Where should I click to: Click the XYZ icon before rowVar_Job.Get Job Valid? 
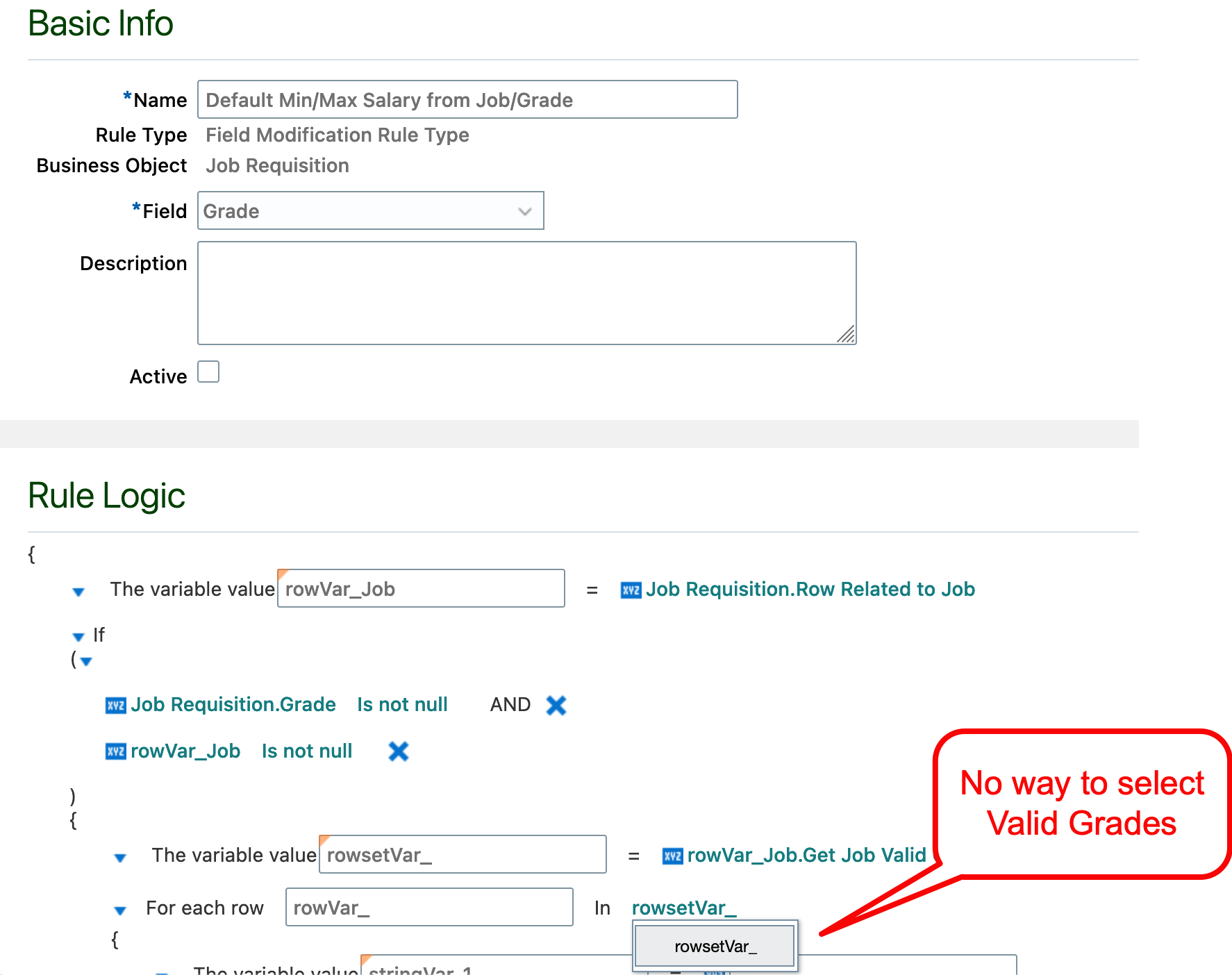click(x=672, y=855)
